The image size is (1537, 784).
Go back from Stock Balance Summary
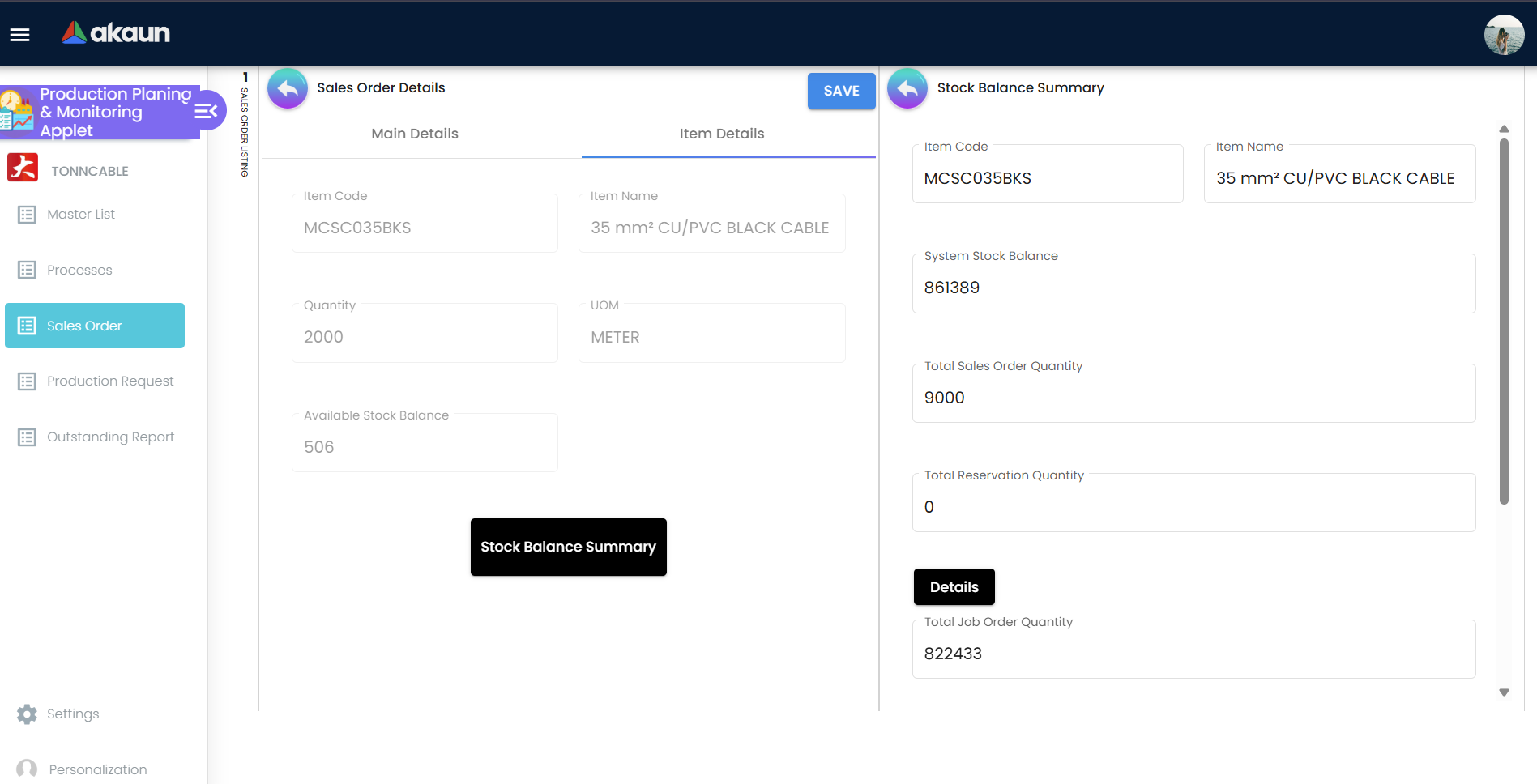coord(907,88)
